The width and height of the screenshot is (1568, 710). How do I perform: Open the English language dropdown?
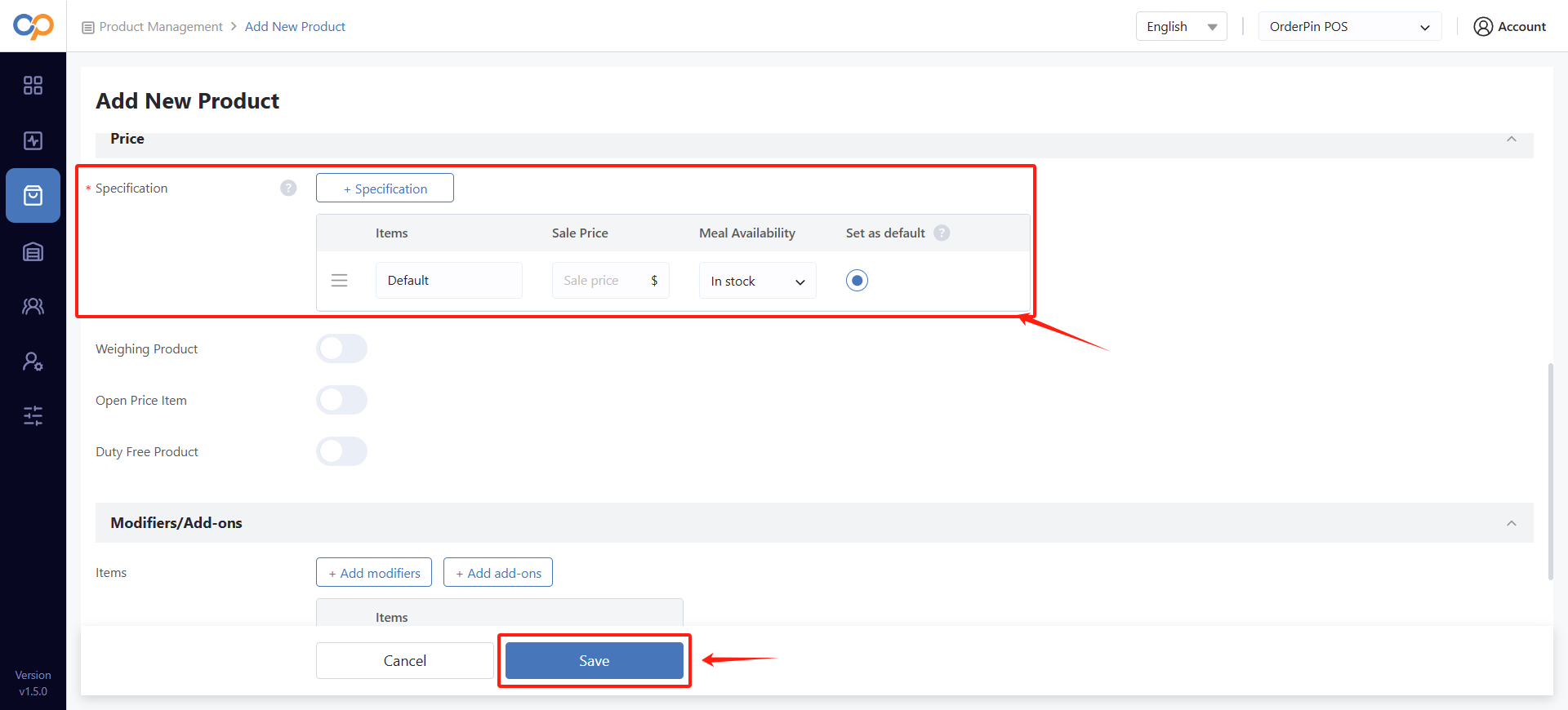(x=1181, y=26)
